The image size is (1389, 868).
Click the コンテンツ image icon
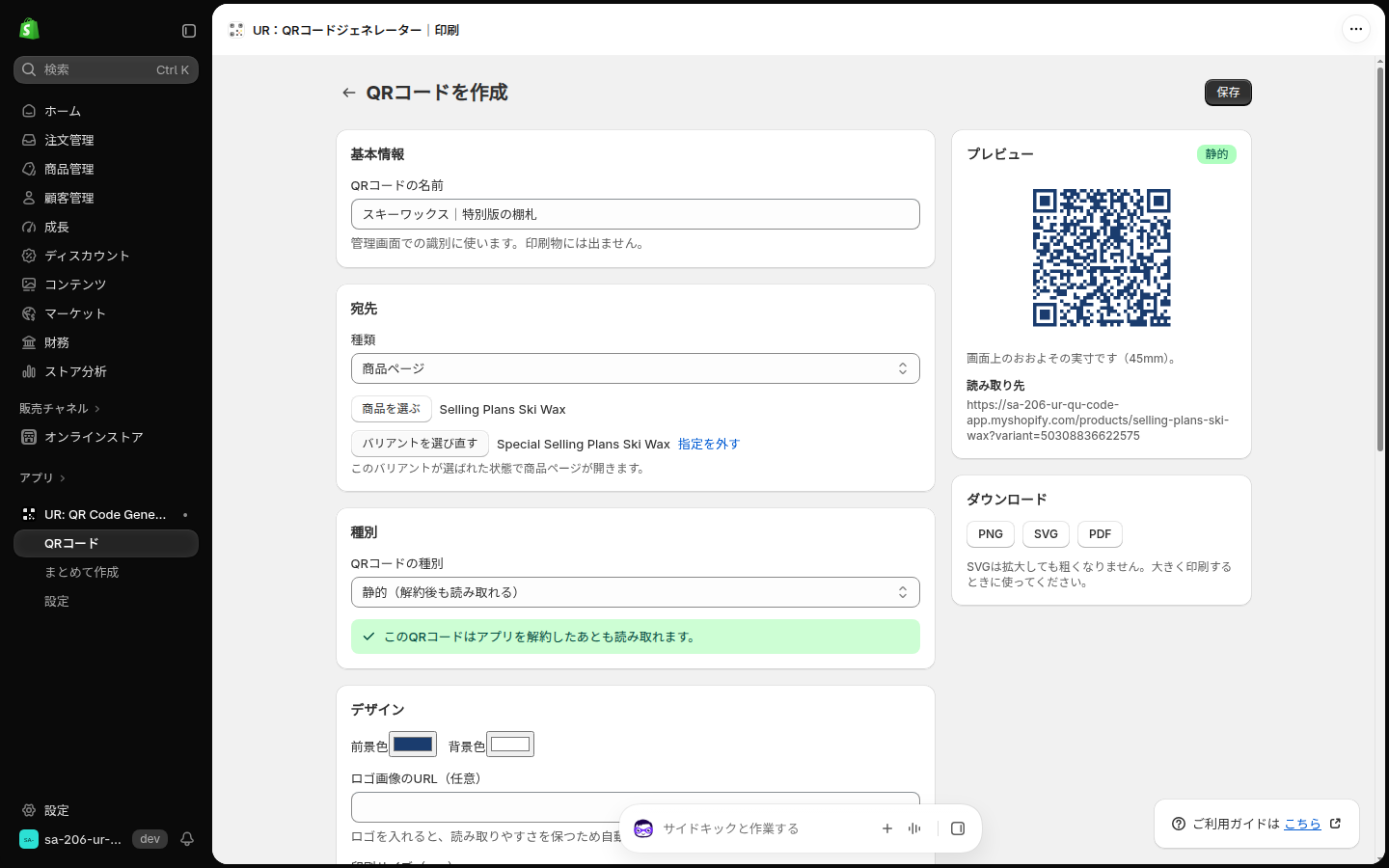(x=29, y=285)
